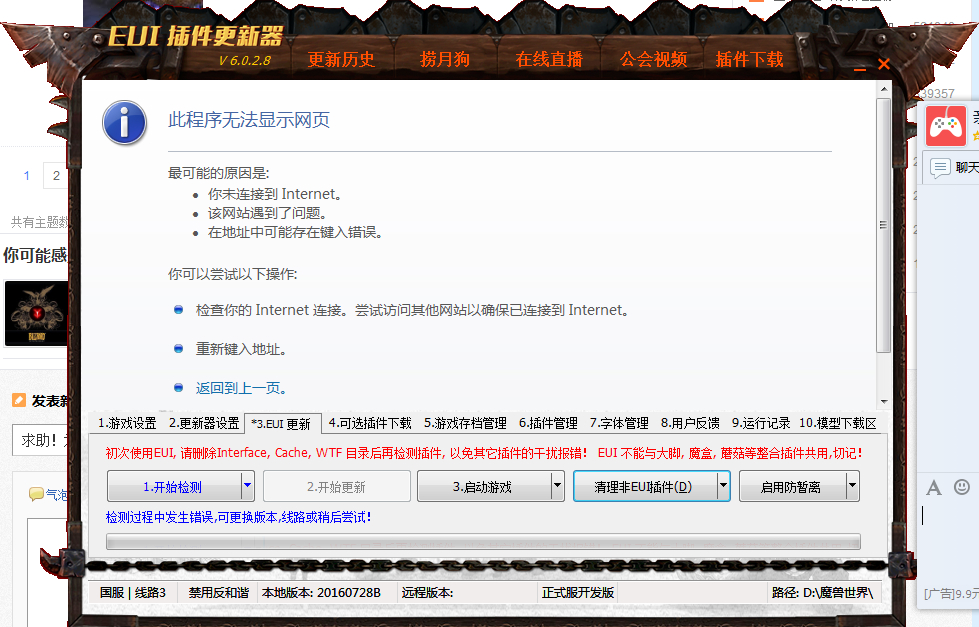This screenshot has width=979, height=627.
Task: Click the game thumbnail on the forum page behind
Action: point(36,313)
